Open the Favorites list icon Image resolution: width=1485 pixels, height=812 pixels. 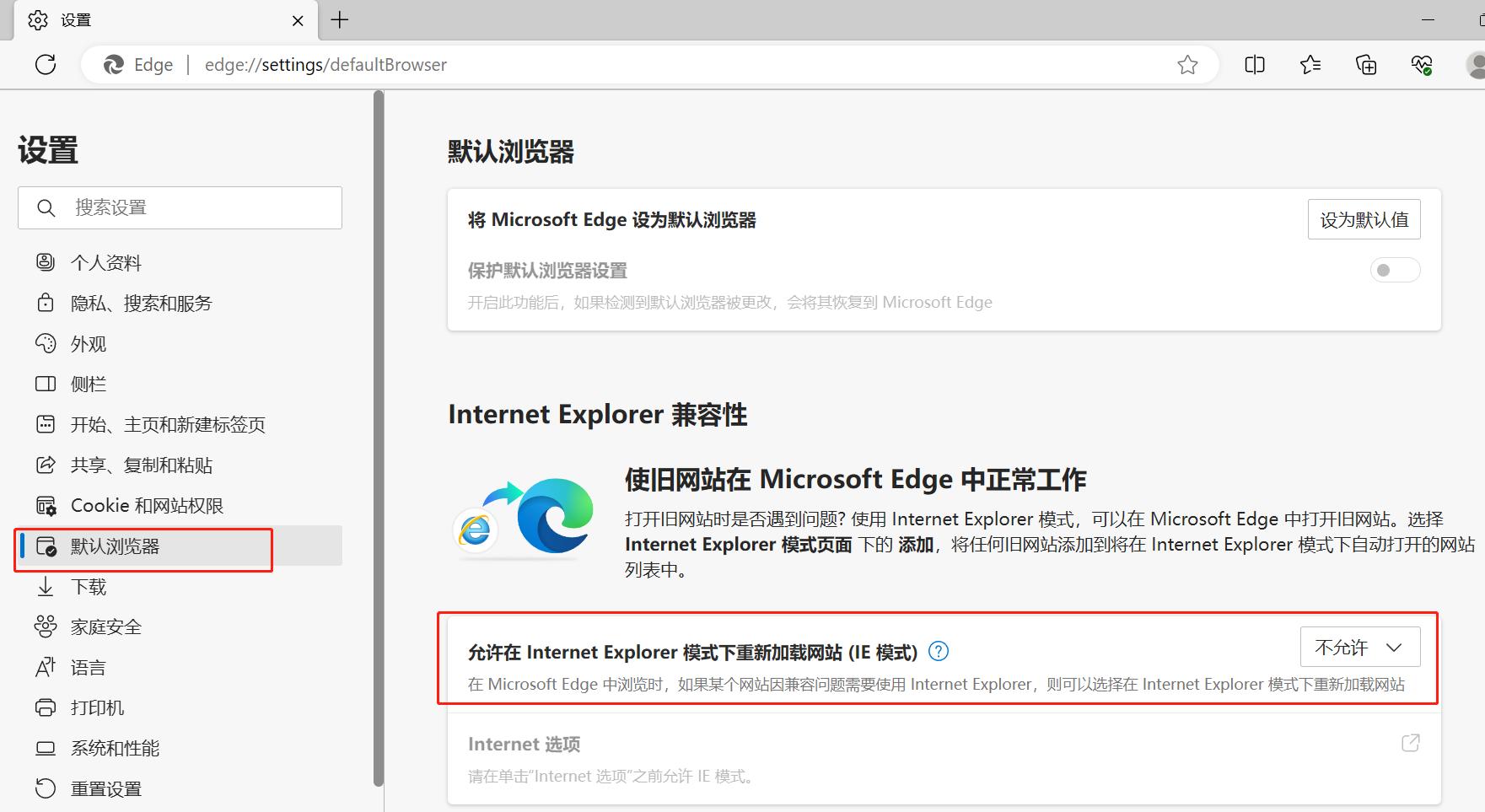(1310, 64)
